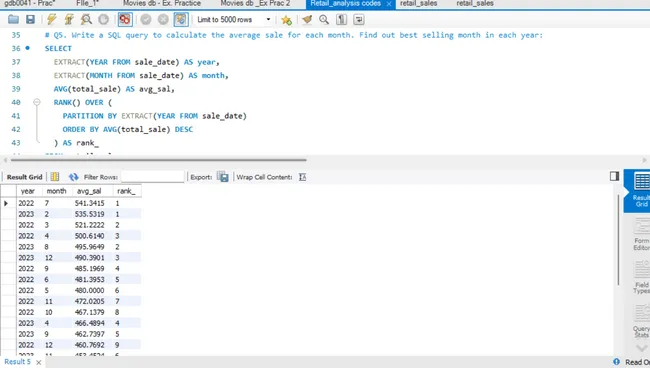
Task: Click the statement marker dot on line 36
Action: 27,48
